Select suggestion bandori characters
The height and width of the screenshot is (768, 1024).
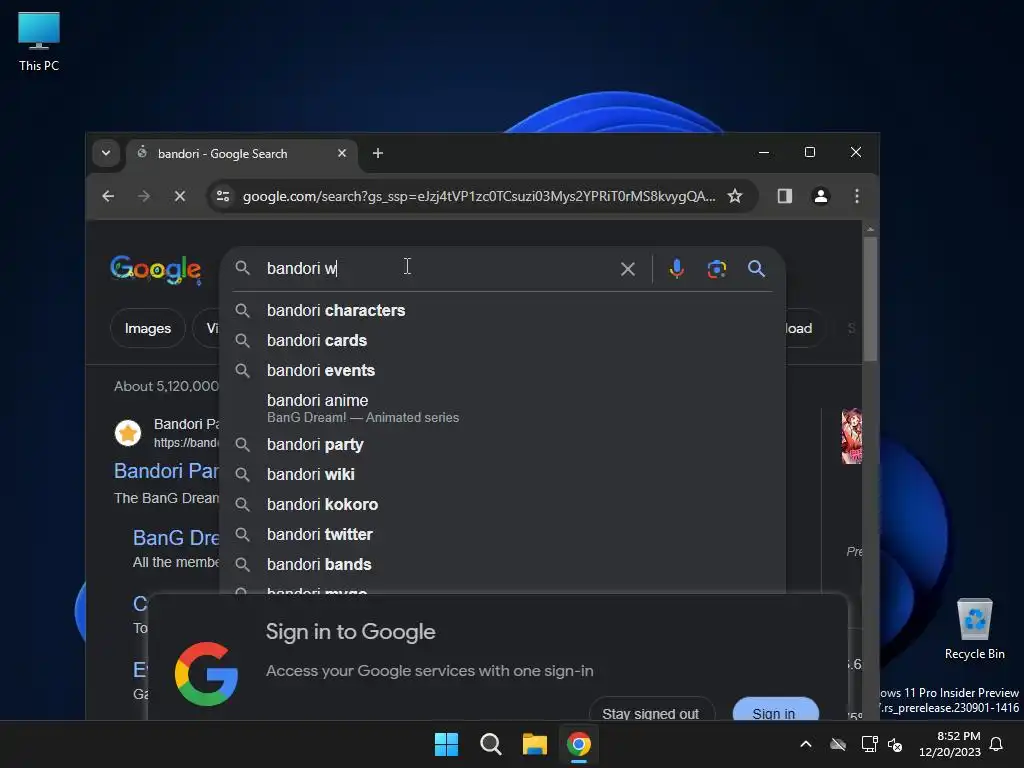[x=502, y=310]
